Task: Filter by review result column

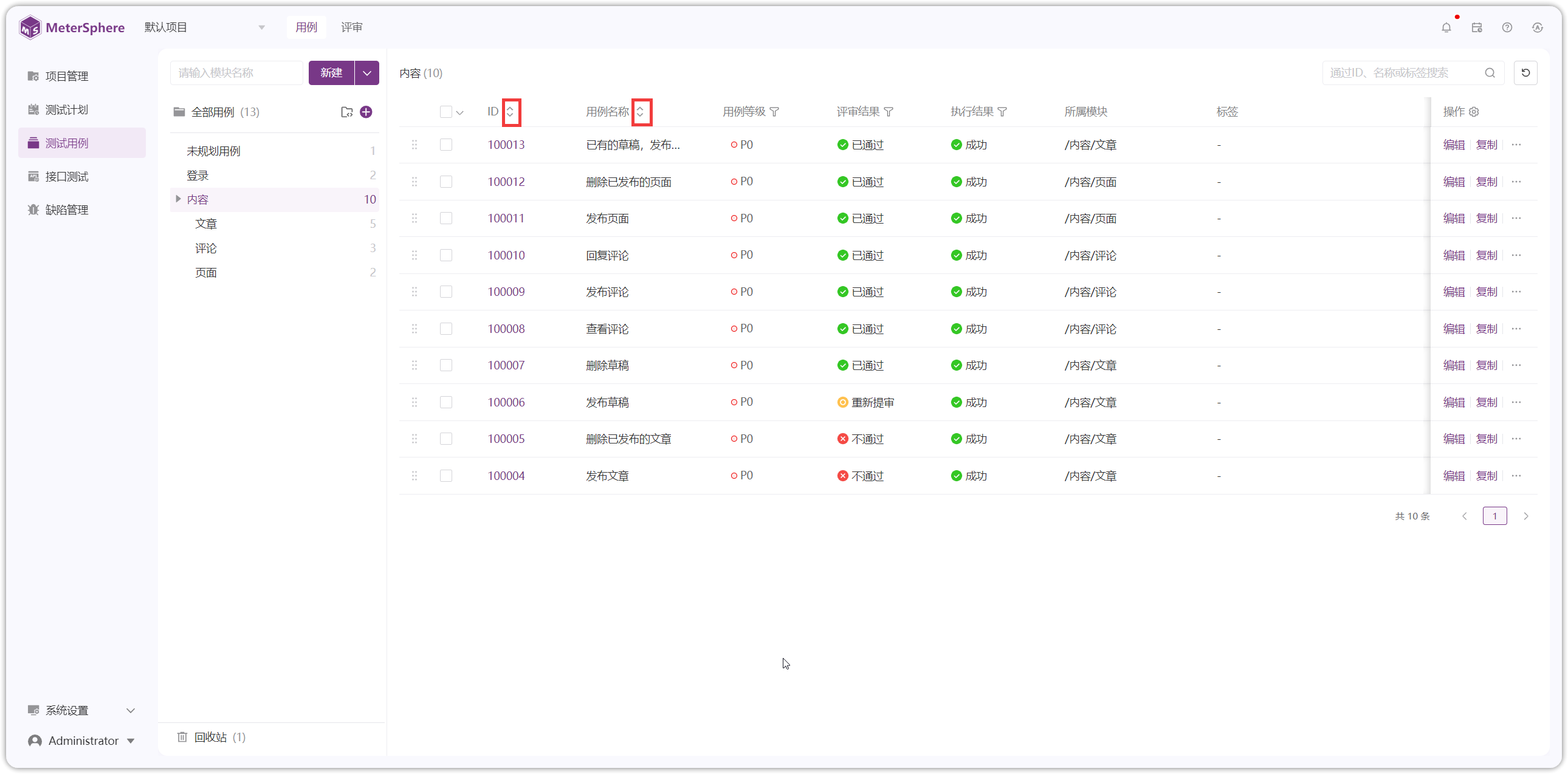Action: pyautogui.click(x=889, y=112)
